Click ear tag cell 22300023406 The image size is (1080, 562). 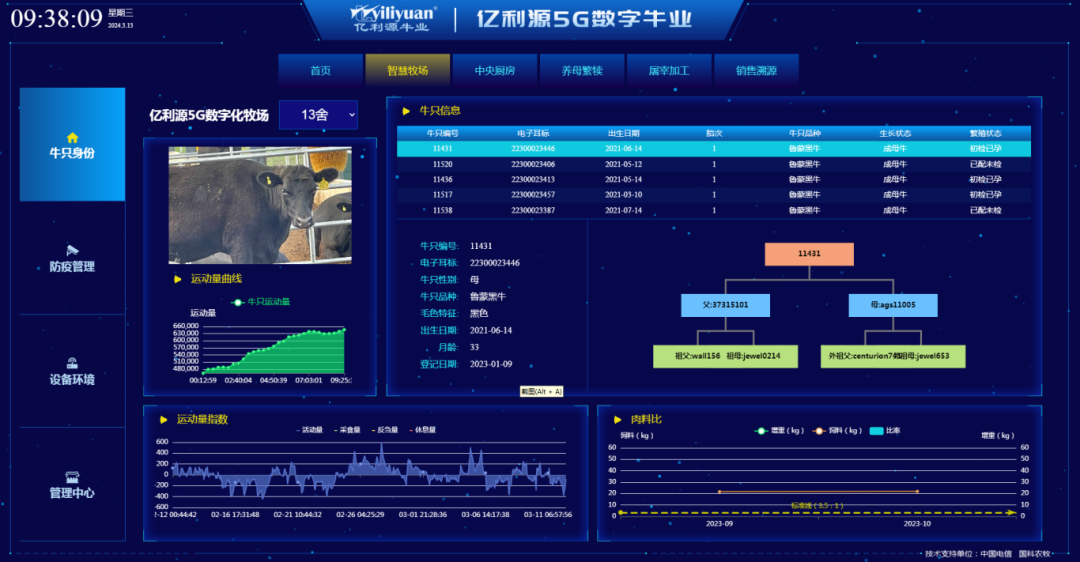[533, 165]
